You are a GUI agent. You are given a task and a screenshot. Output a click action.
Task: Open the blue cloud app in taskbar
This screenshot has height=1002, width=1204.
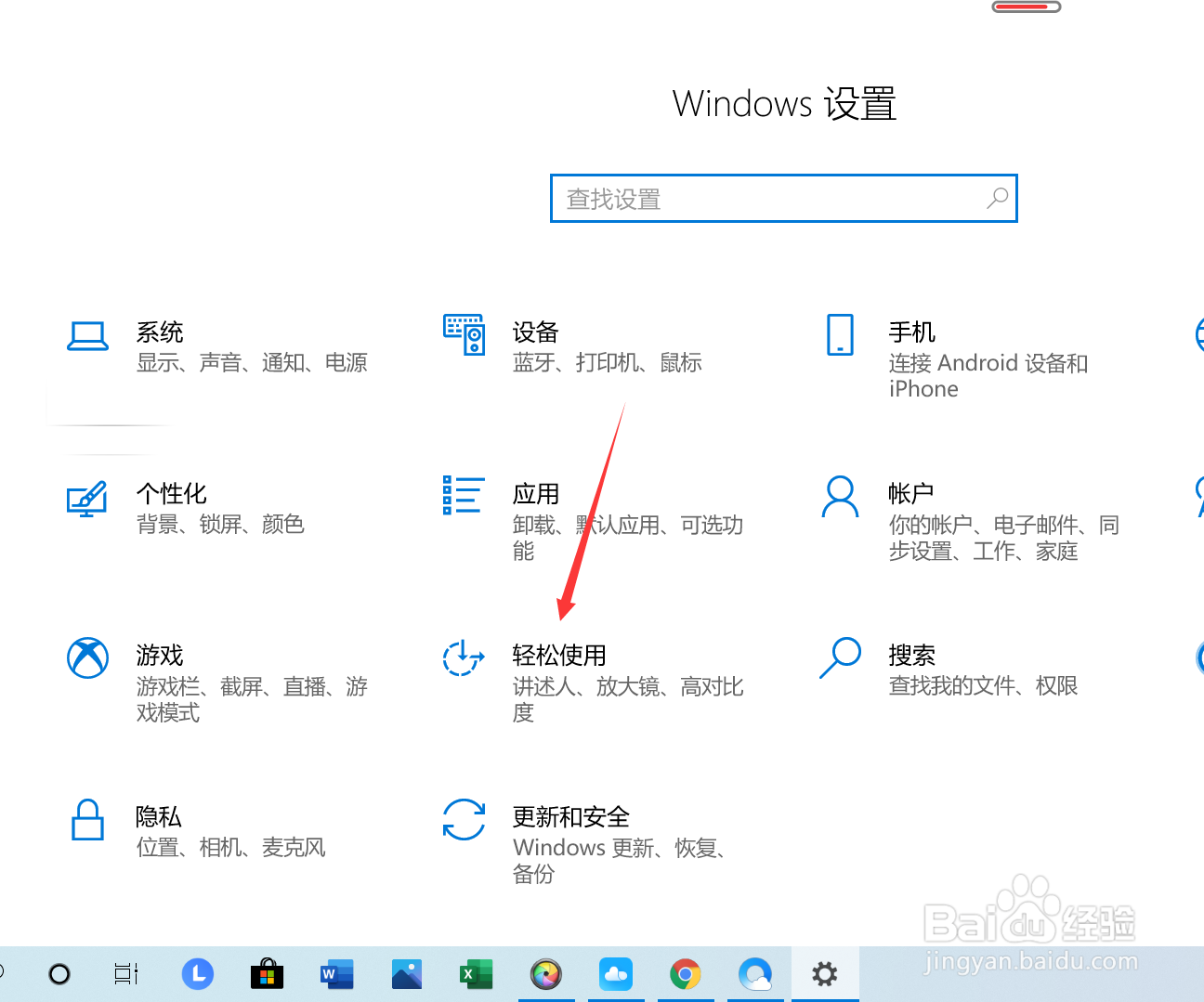[x=616, y=974]
